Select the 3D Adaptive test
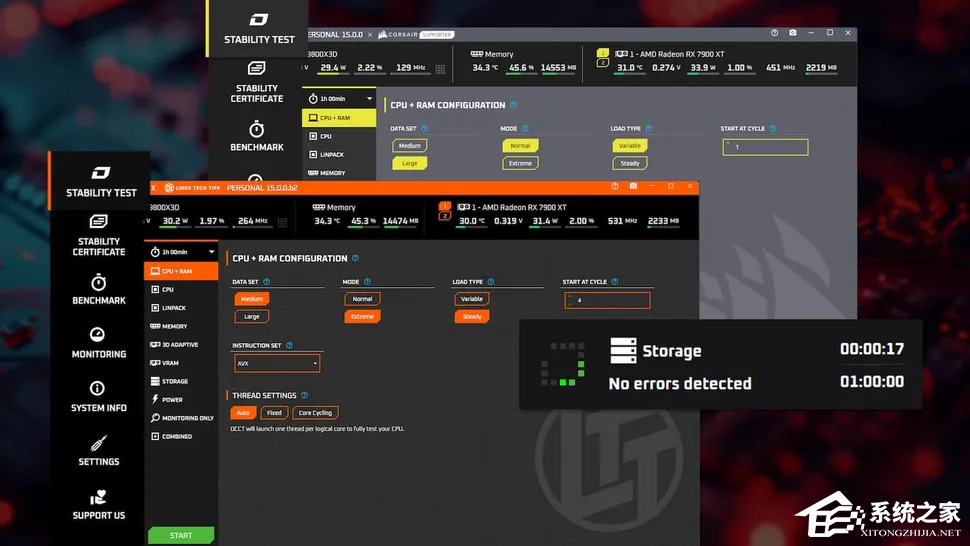The height and width of the screenshot is (546, 970). pyautogui.click(x=181, y=344)
